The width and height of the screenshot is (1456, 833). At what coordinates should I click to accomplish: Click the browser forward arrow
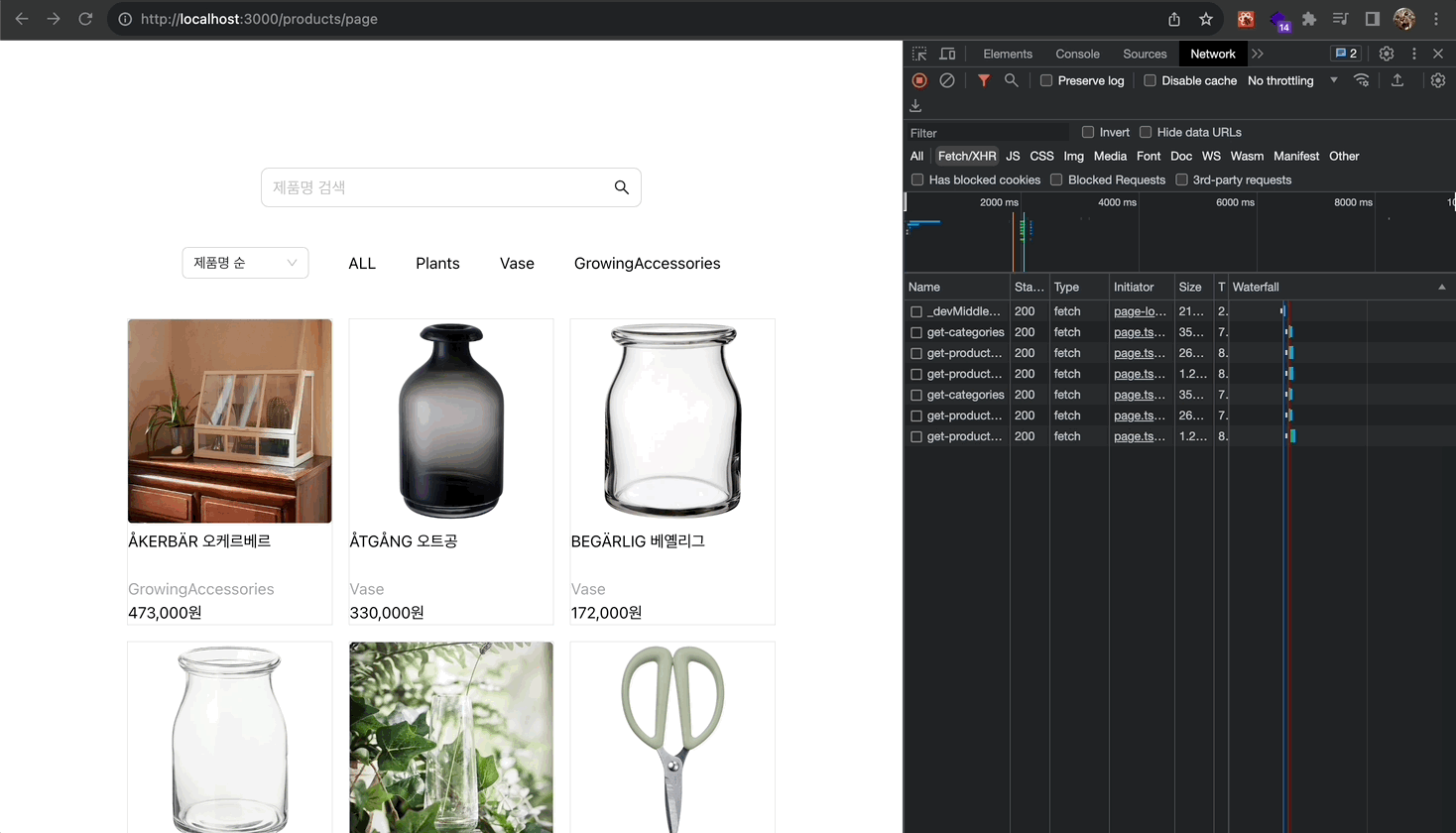pyautogui.click(x=54, y=19)
